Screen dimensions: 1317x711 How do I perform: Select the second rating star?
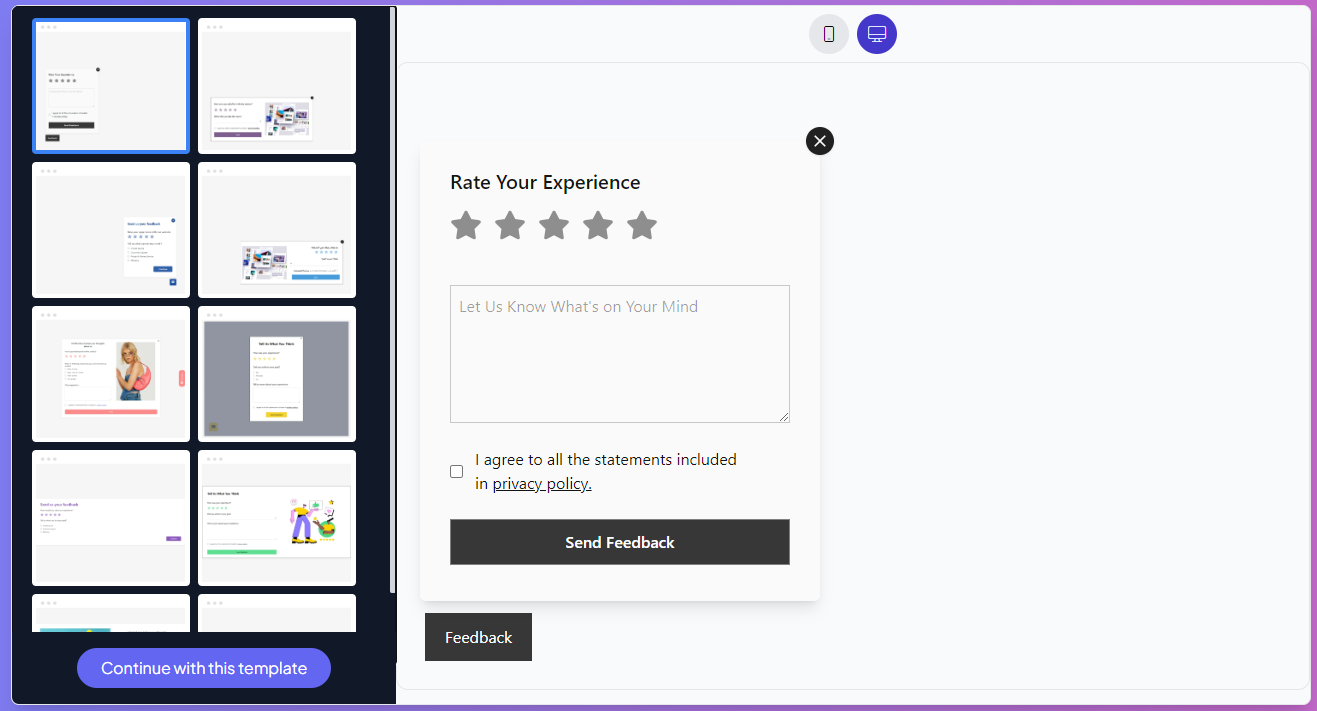coord(510,225)
